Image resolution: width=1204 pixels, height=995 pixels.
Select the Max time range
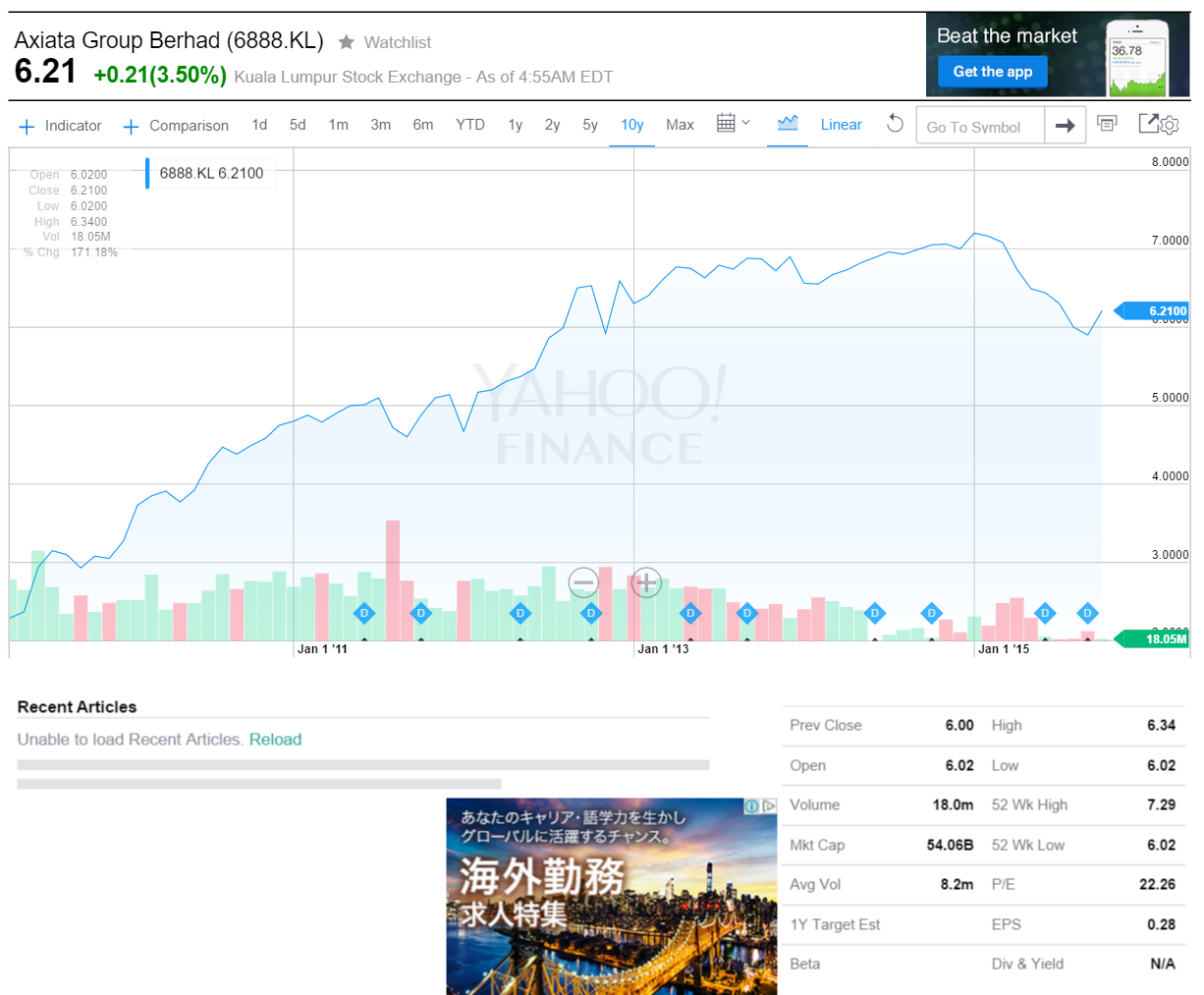click(x=680, y=125)
